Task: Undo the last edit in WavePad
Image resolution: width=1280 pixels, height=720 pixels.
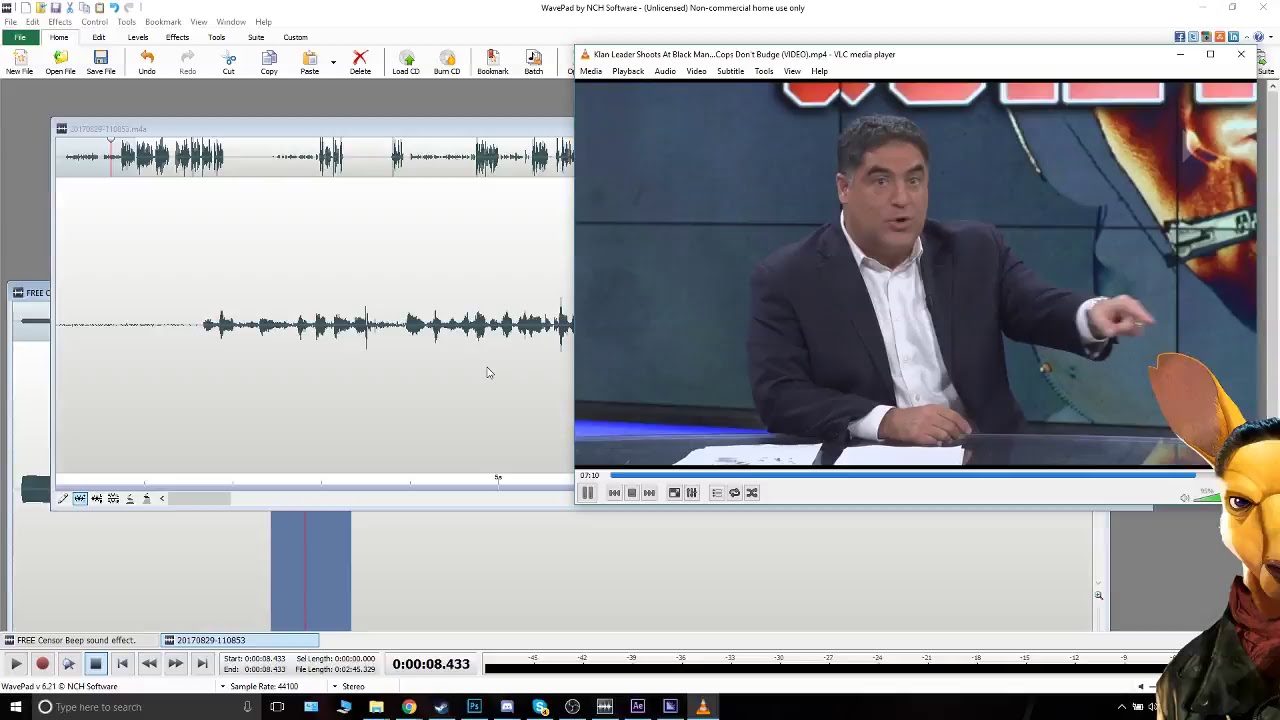Action: pos(147,62)
